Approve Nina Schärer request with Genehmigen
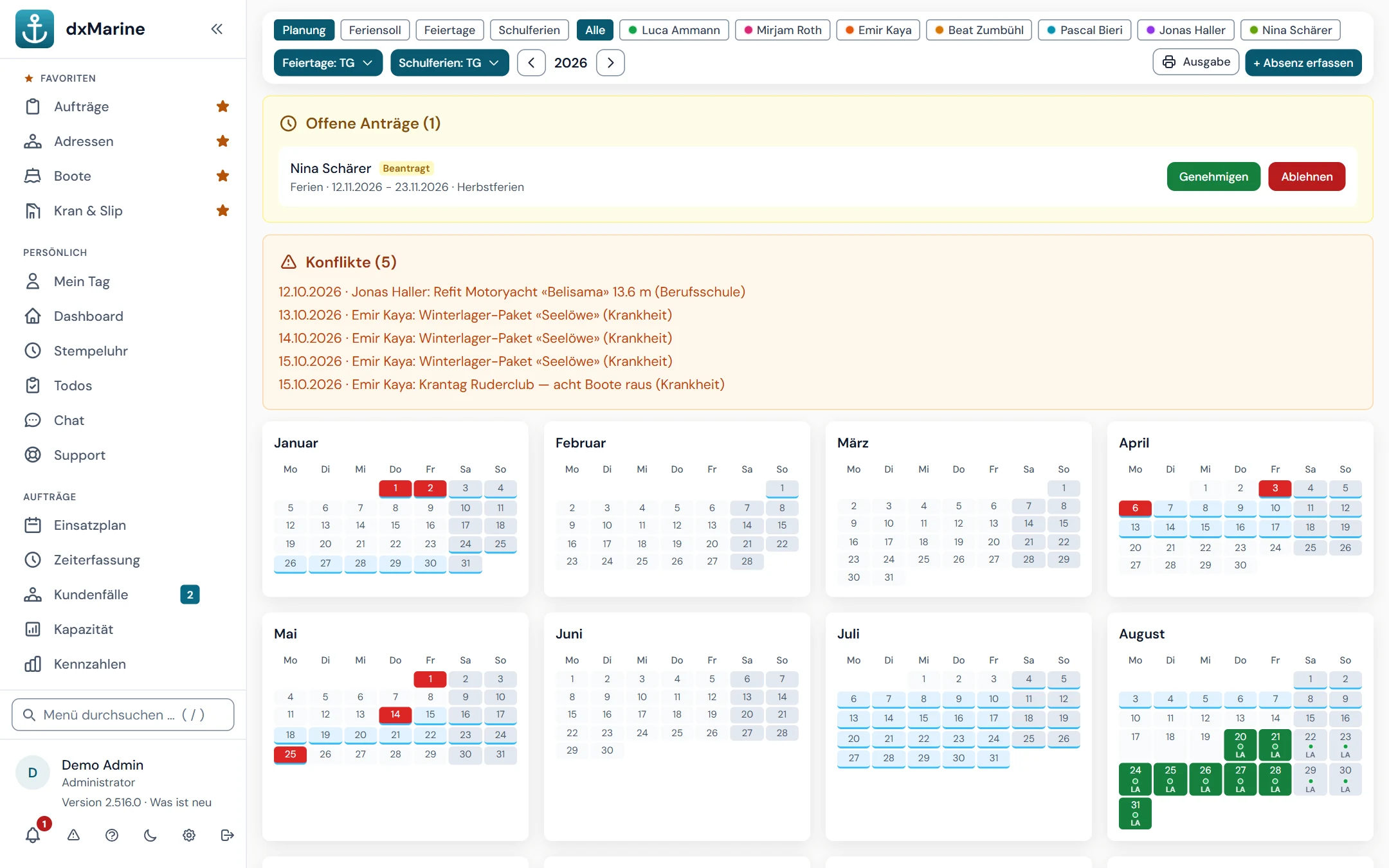1389x868 pixels. 1213,177
